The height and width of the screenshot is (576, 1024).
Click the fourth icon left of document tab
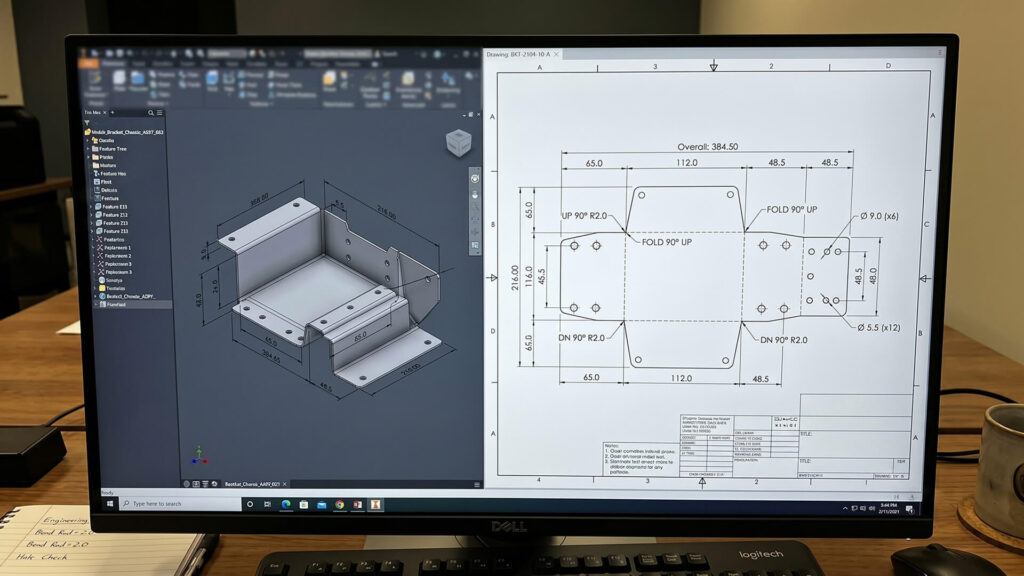point(214,484)
